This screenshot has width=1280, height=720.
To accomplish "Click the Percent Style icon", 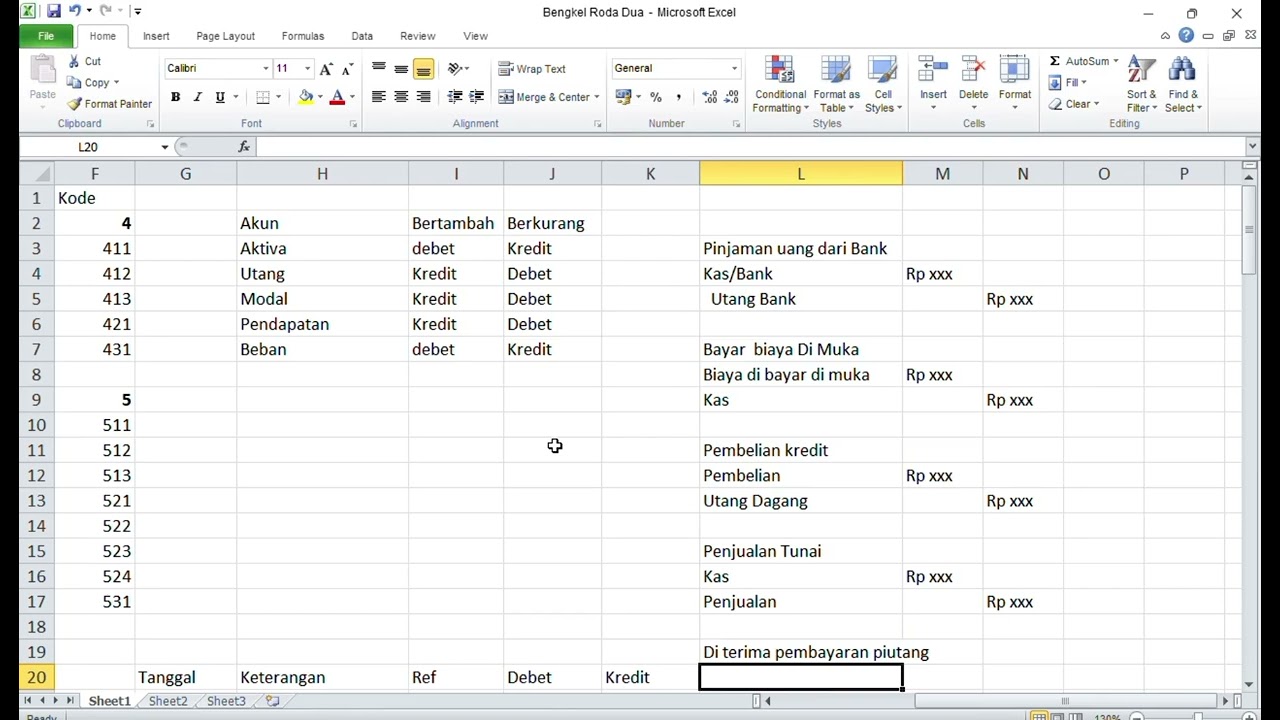I will point(656,97).
